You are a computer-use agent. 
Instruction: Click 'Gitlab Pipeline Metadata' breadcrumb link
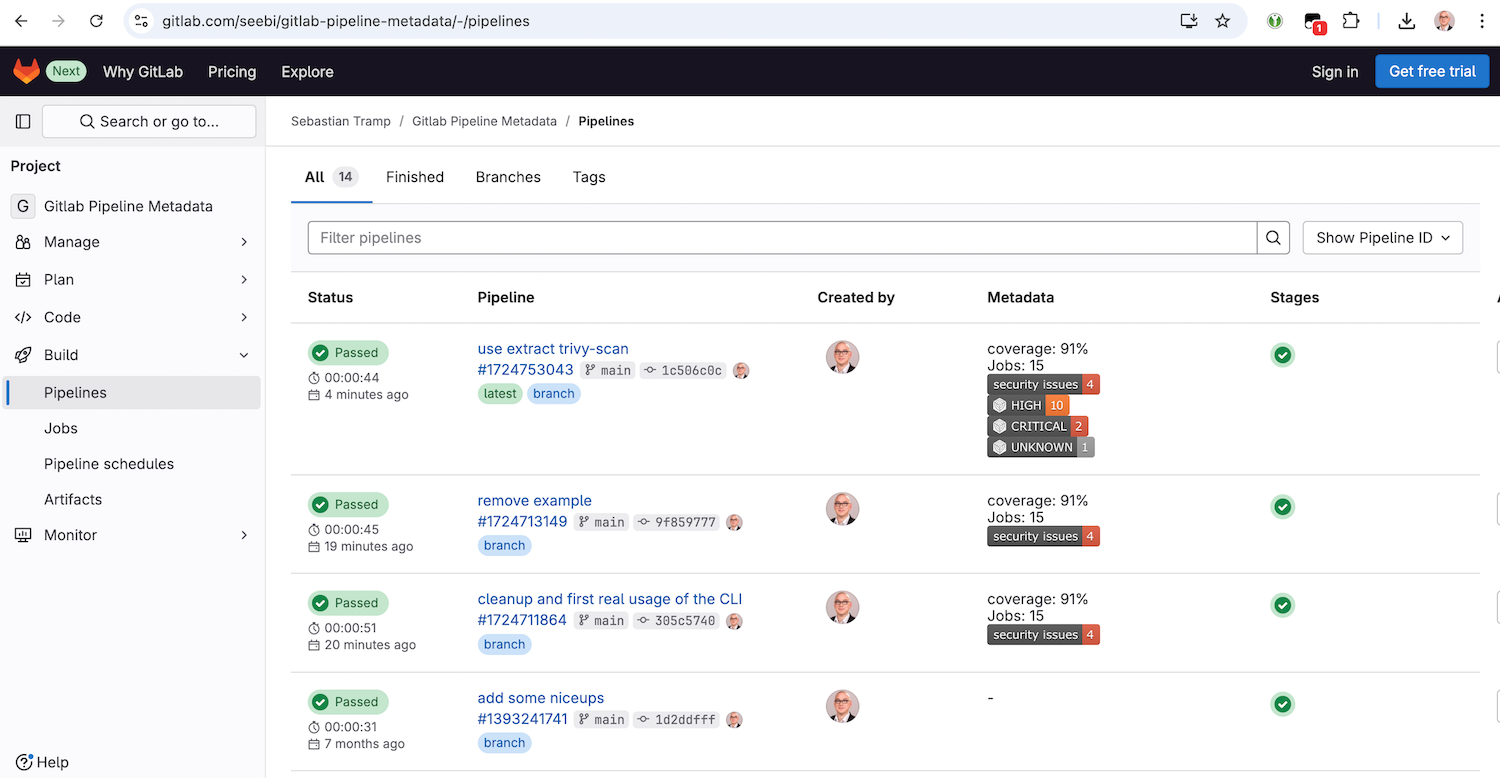[484, 121]
